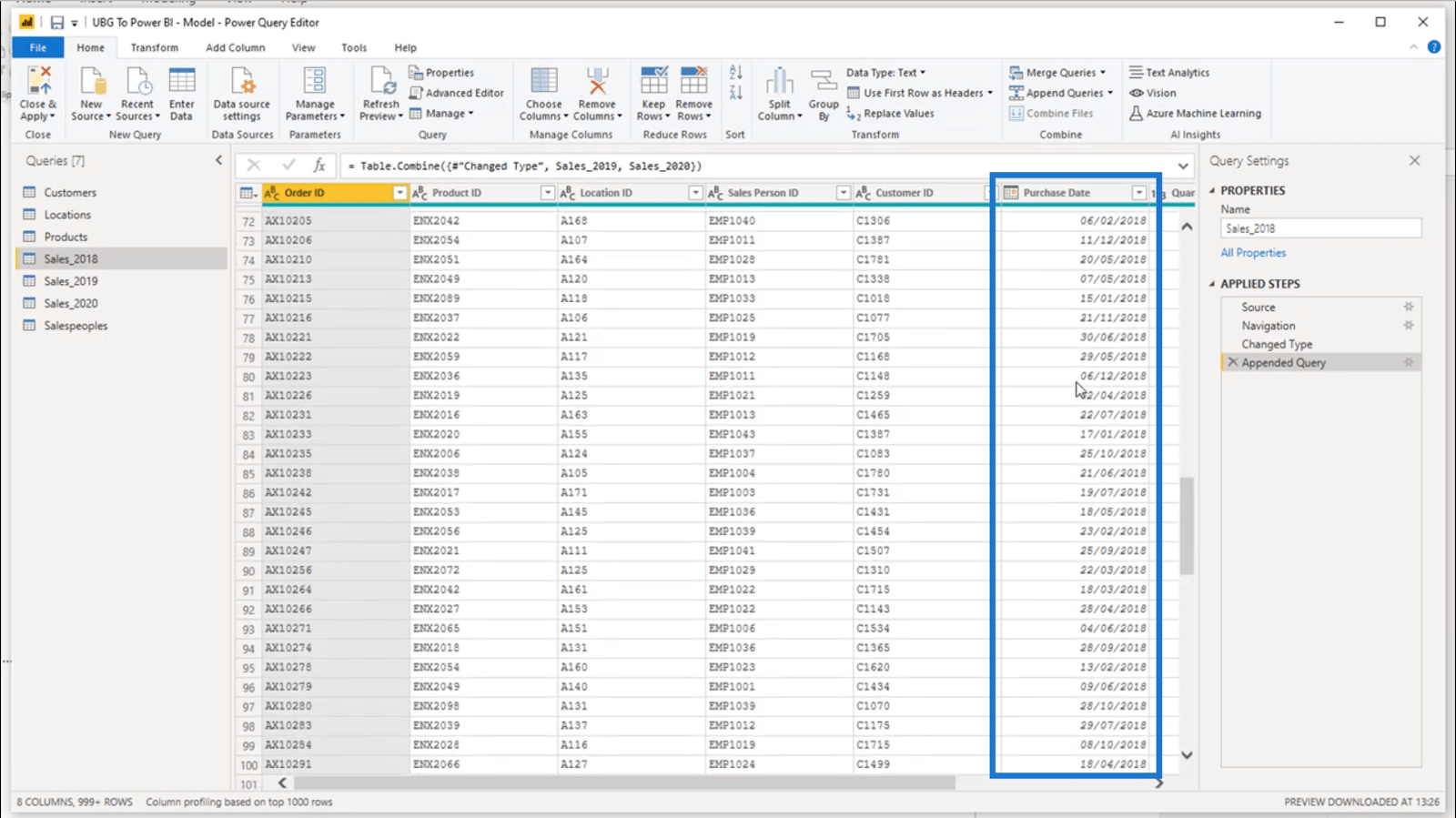Click Azure Machine Learning
The height and width of the screenshot is (818, 1456).
(x=1195, y=114)
